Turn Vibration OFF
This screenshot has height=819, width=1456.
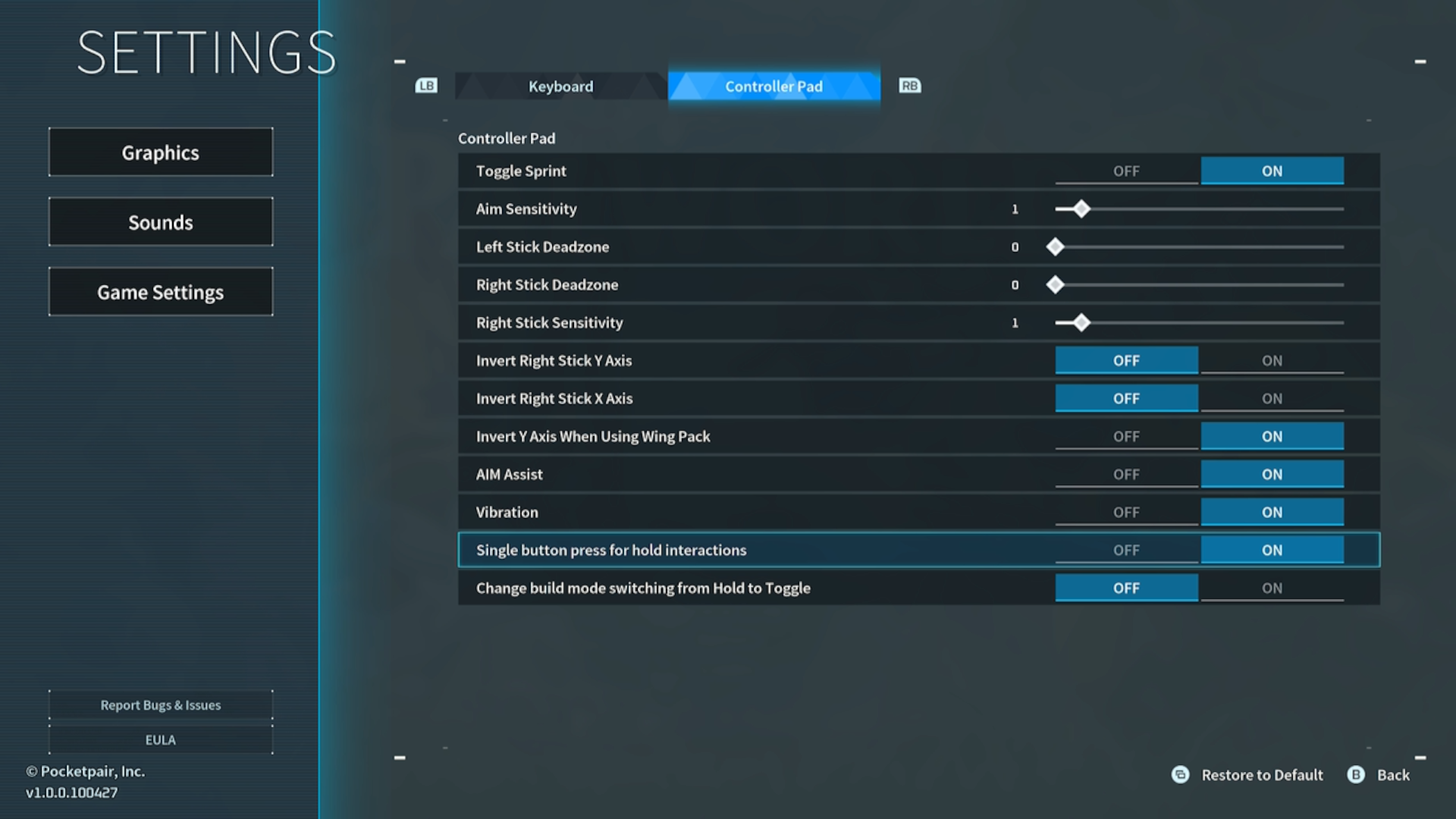[x=1126, y=512]
